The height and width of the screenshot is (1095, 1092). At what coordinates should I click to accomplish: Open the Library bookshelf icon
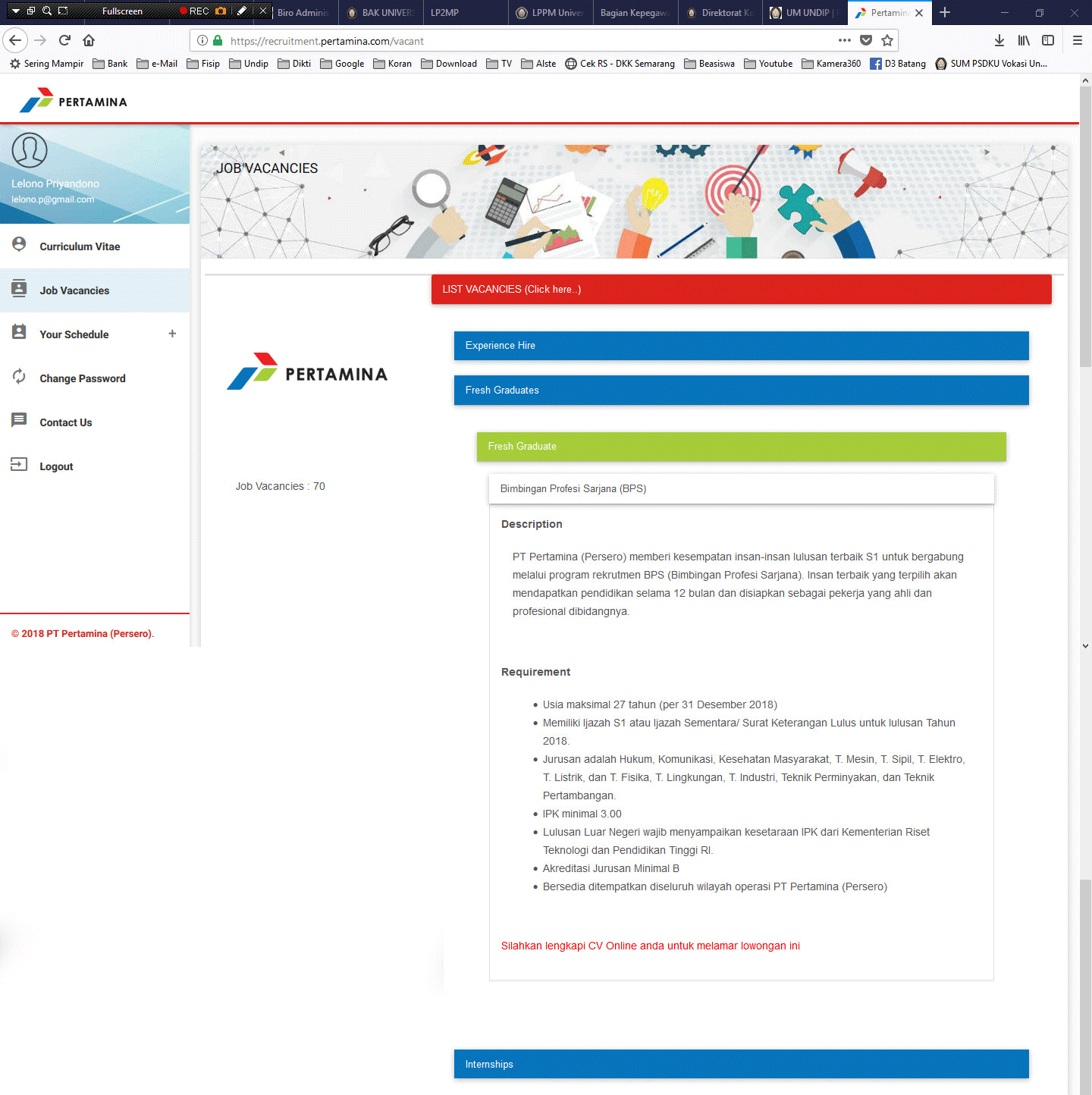click(x=1024, y=40)
